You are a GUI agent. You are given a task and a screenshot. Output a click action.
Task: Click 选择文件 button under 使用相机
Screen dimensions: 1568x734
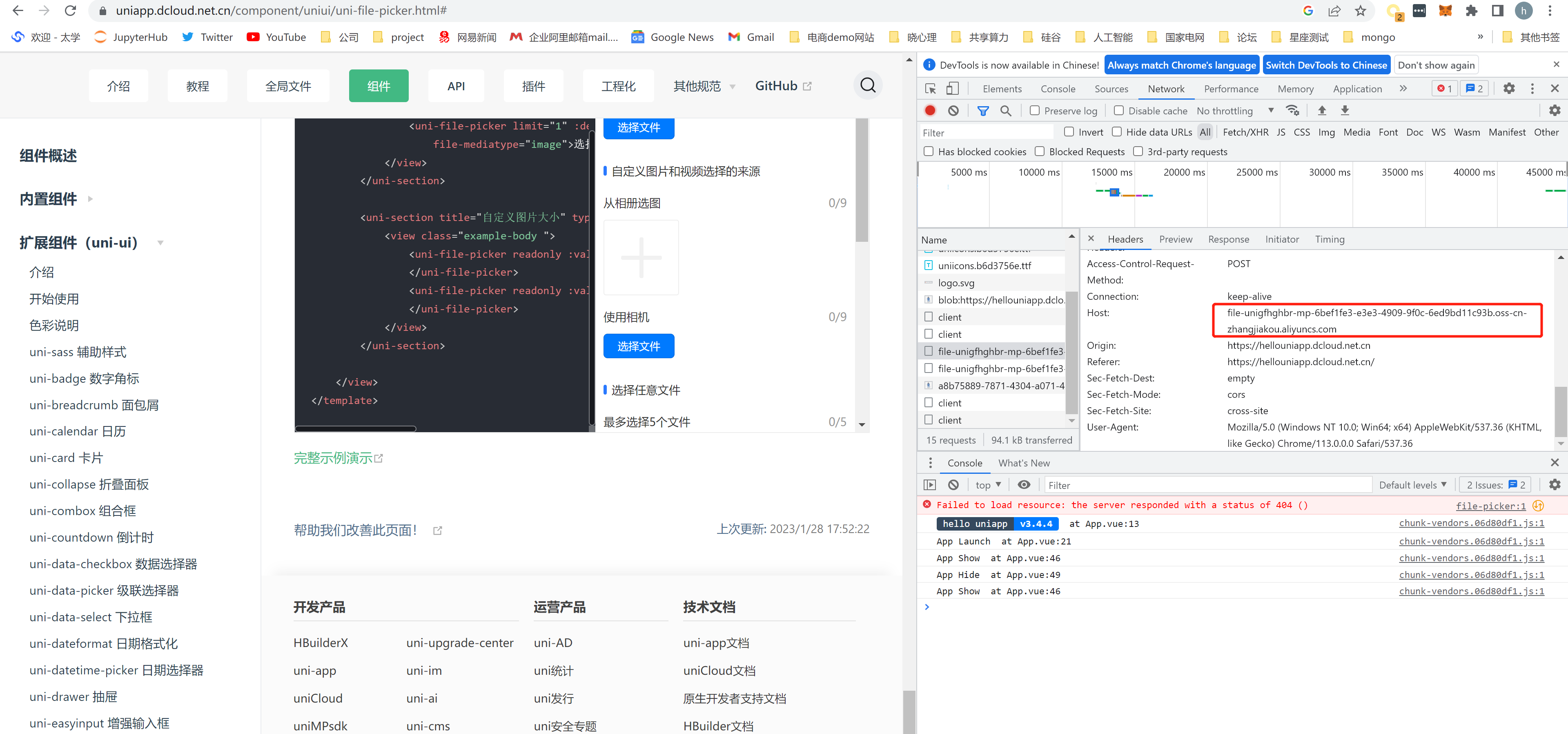639,346
